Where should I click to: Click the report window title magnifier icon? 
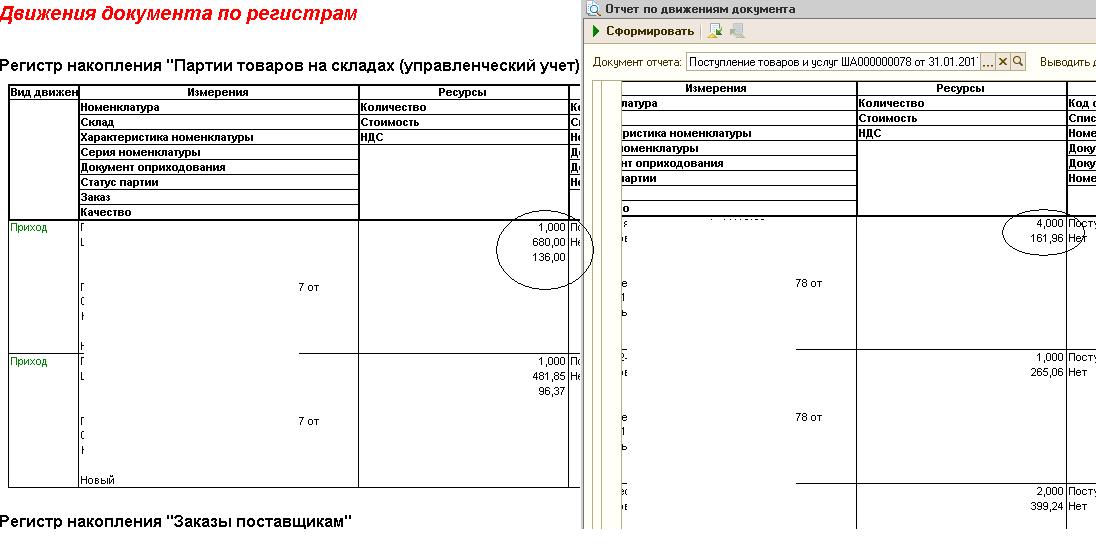point(593,9)
